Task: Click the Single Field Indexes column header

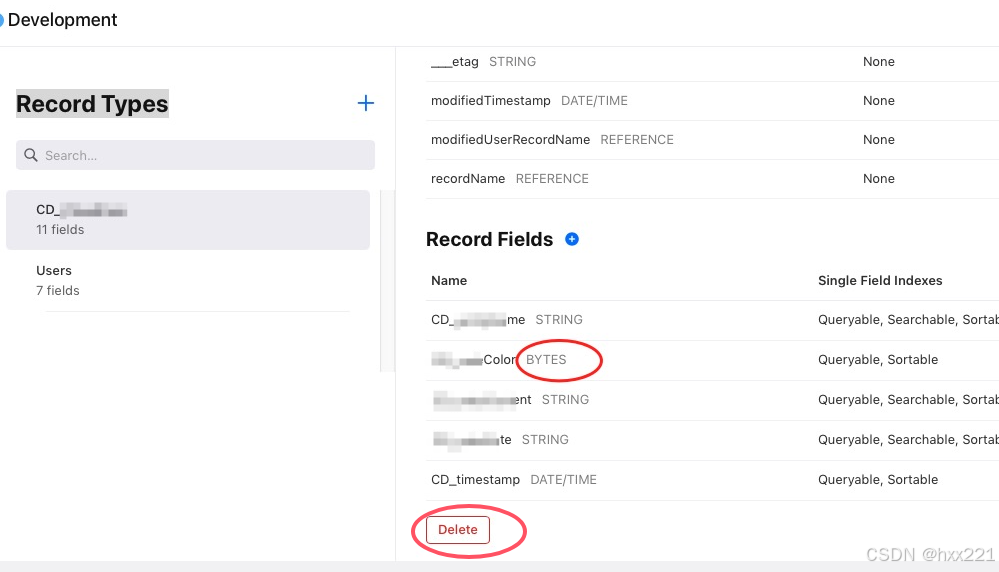Action: [x=880, y=280]
